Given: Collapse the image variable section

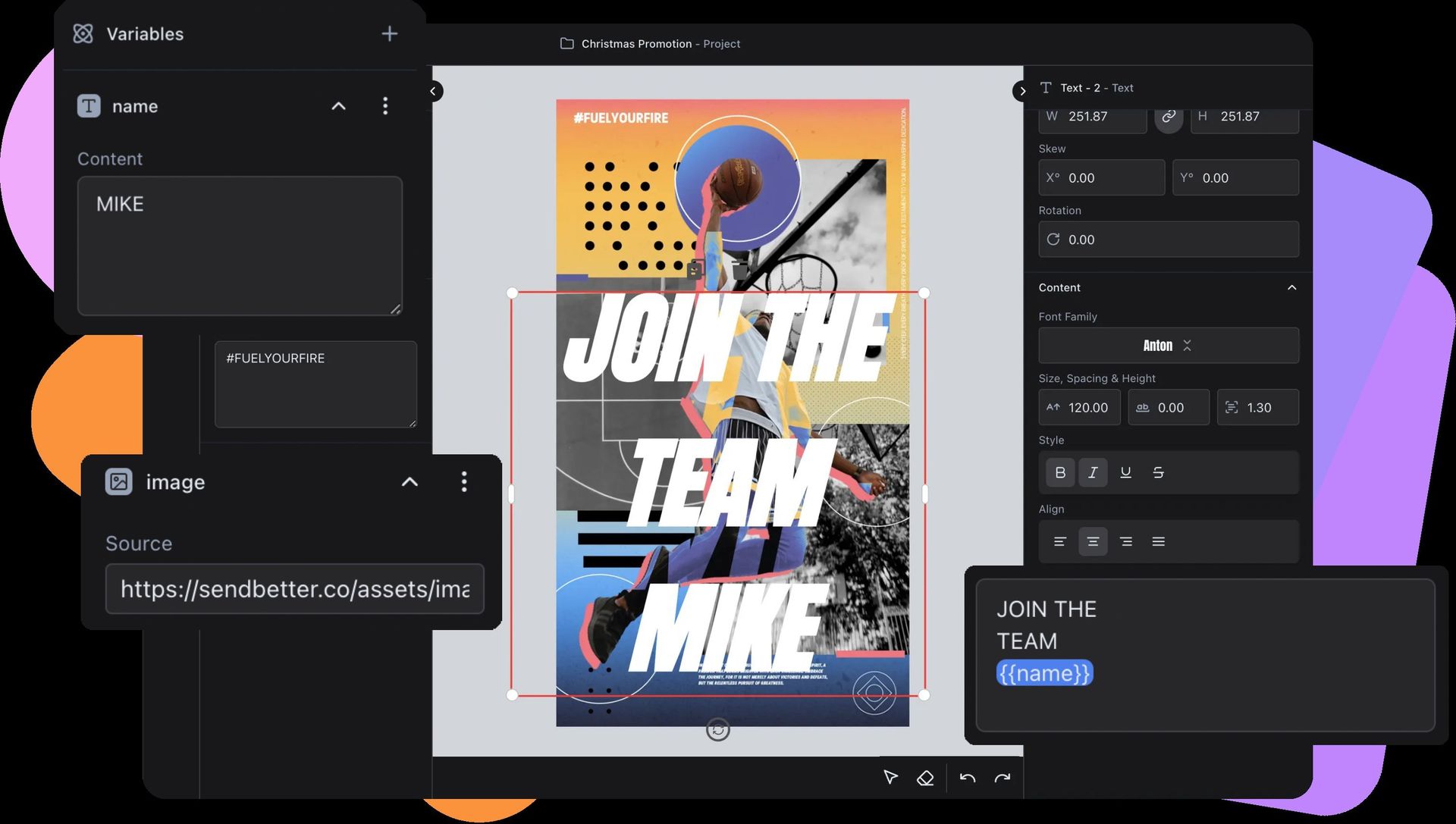Looking at the screenshot, I should click(x=409, y=482).
